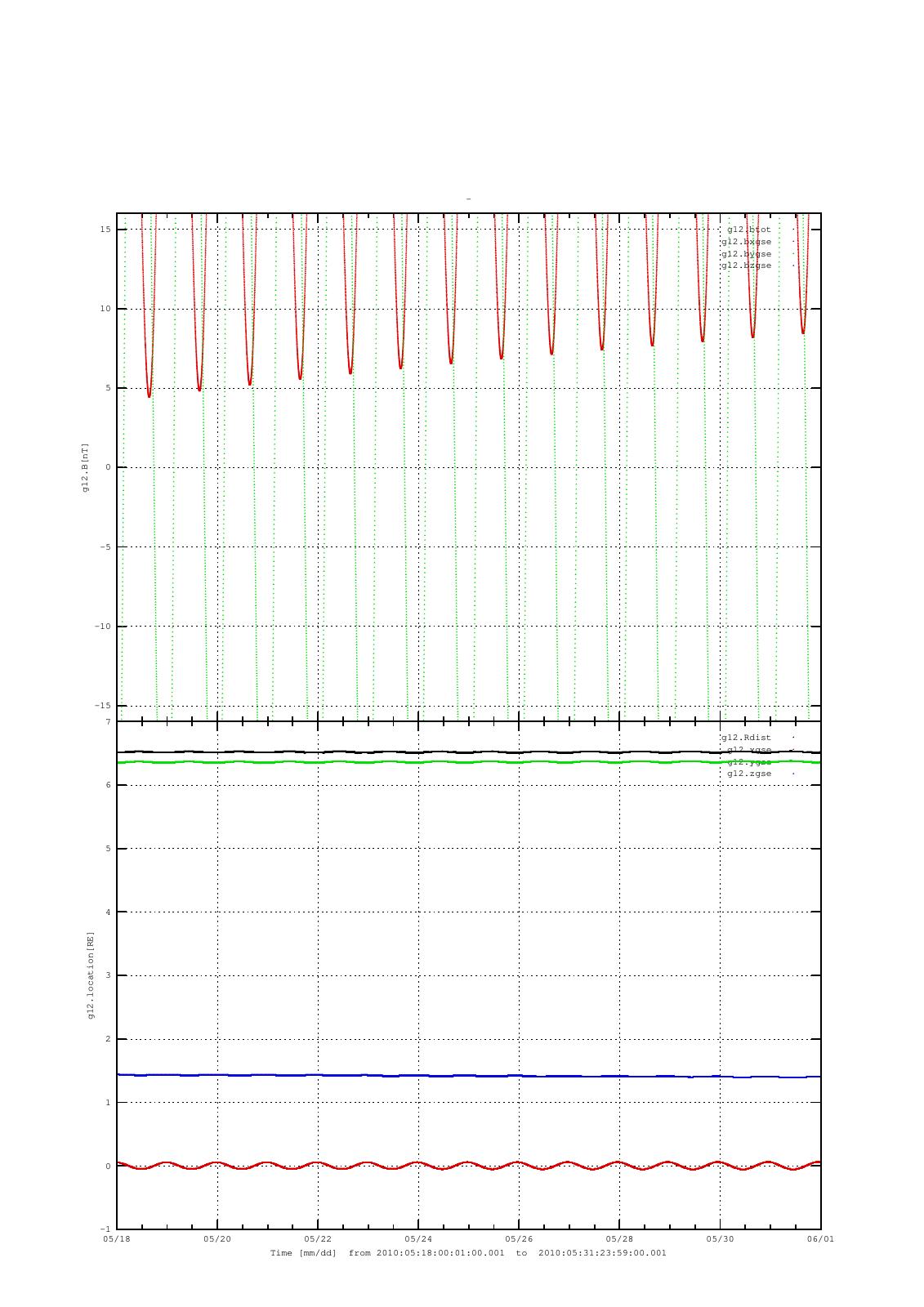Screen dimensions: 924x1307
Task: Click the 4 tick on the location axis
Action: click(108, 912)
